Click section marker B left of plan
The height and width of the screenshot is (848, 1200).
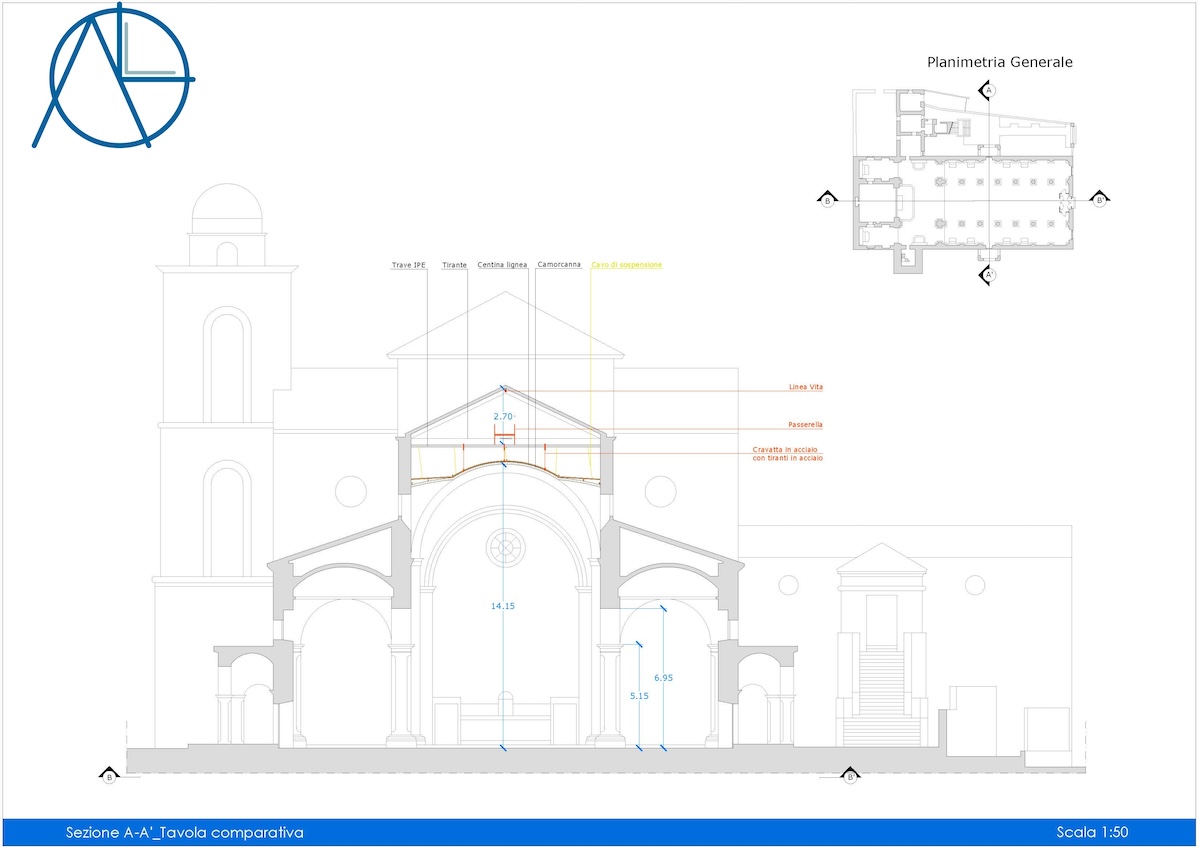click(x=827, y=200)
